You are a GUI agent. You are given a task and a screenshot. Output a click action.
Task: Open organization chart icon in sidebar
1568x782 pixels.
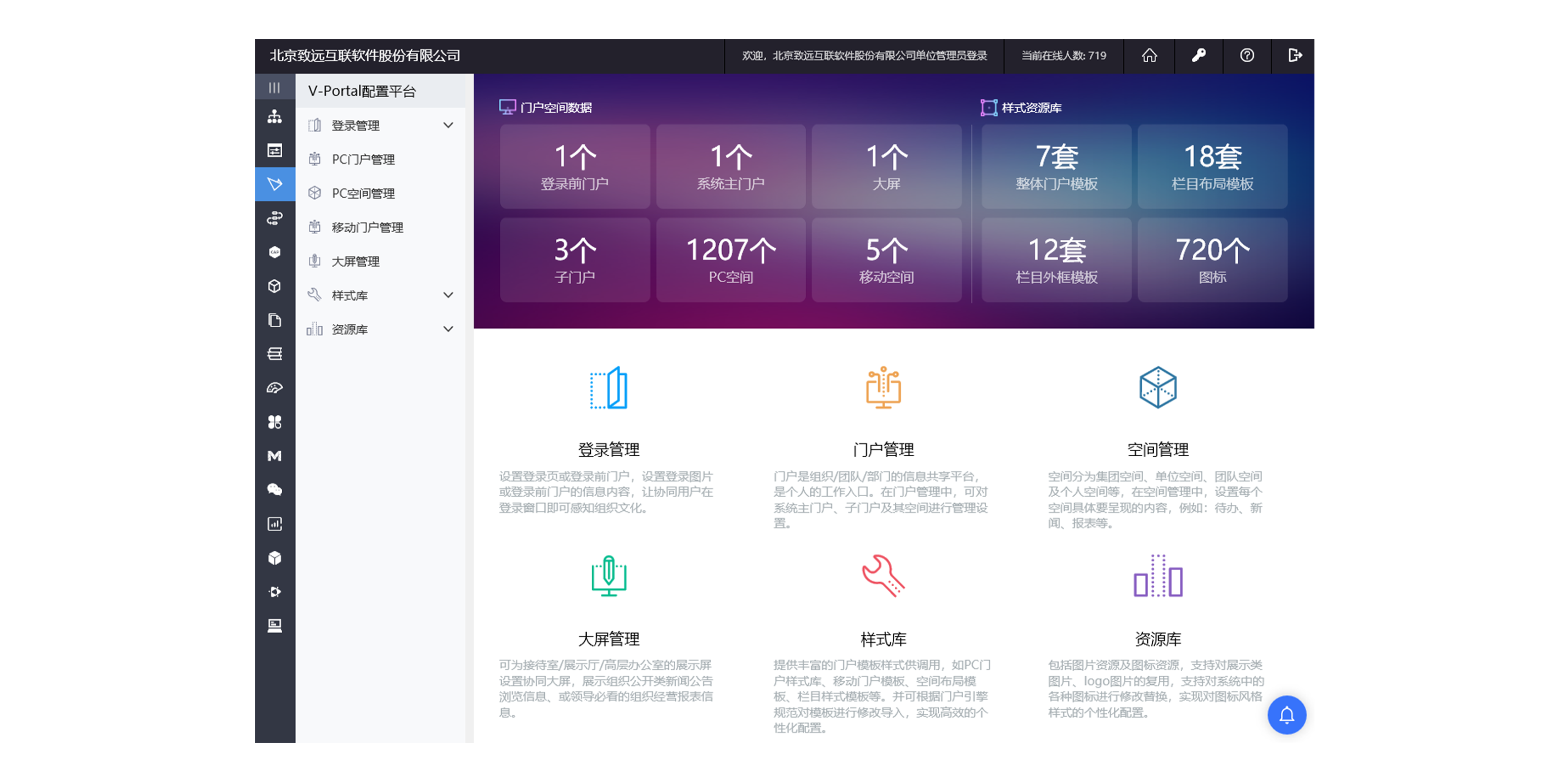point(275,116)
